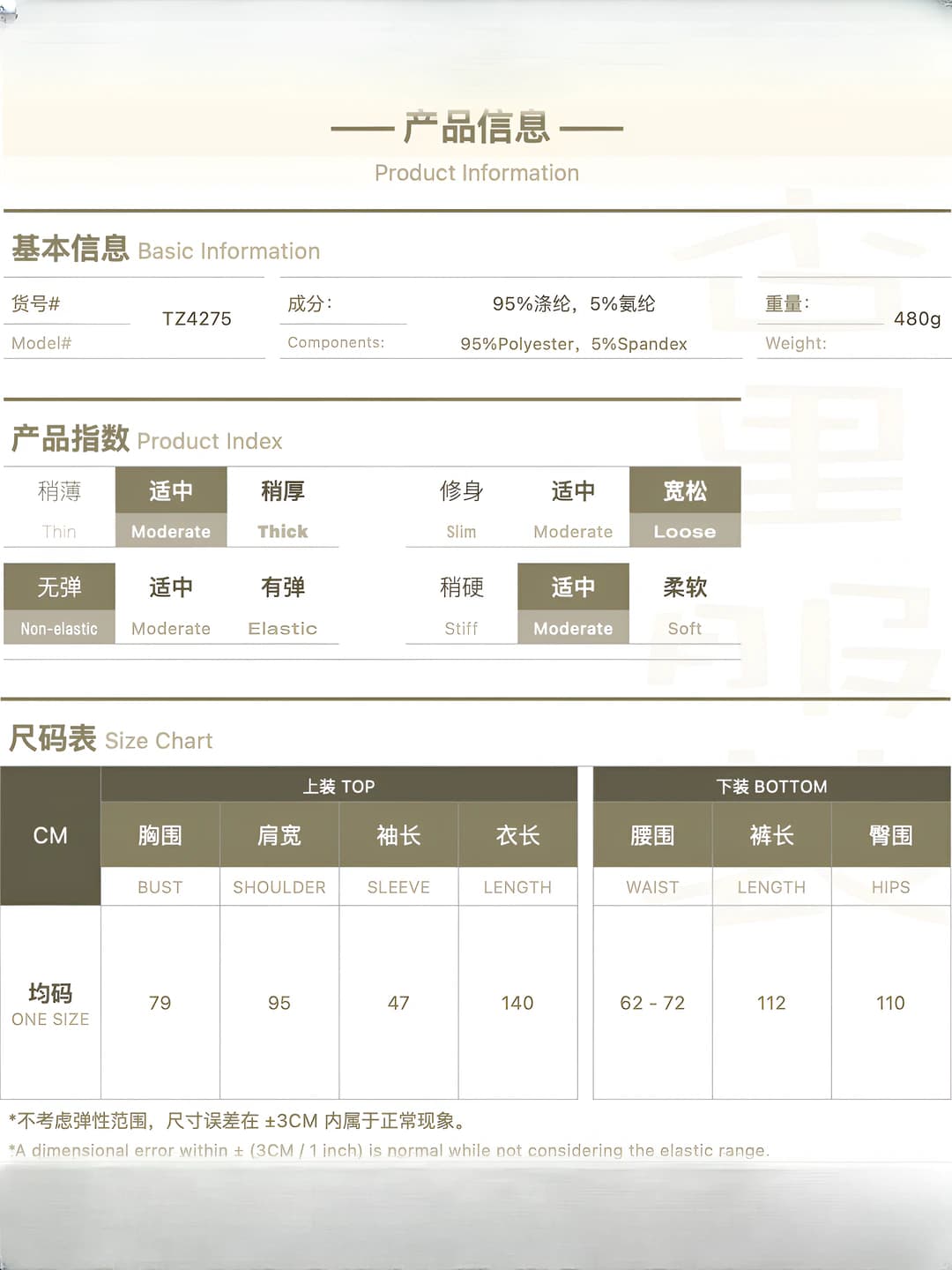Click the "Size Chart" heading
Viewport: 952px width, 1270px height.
[x=159, y=741]
